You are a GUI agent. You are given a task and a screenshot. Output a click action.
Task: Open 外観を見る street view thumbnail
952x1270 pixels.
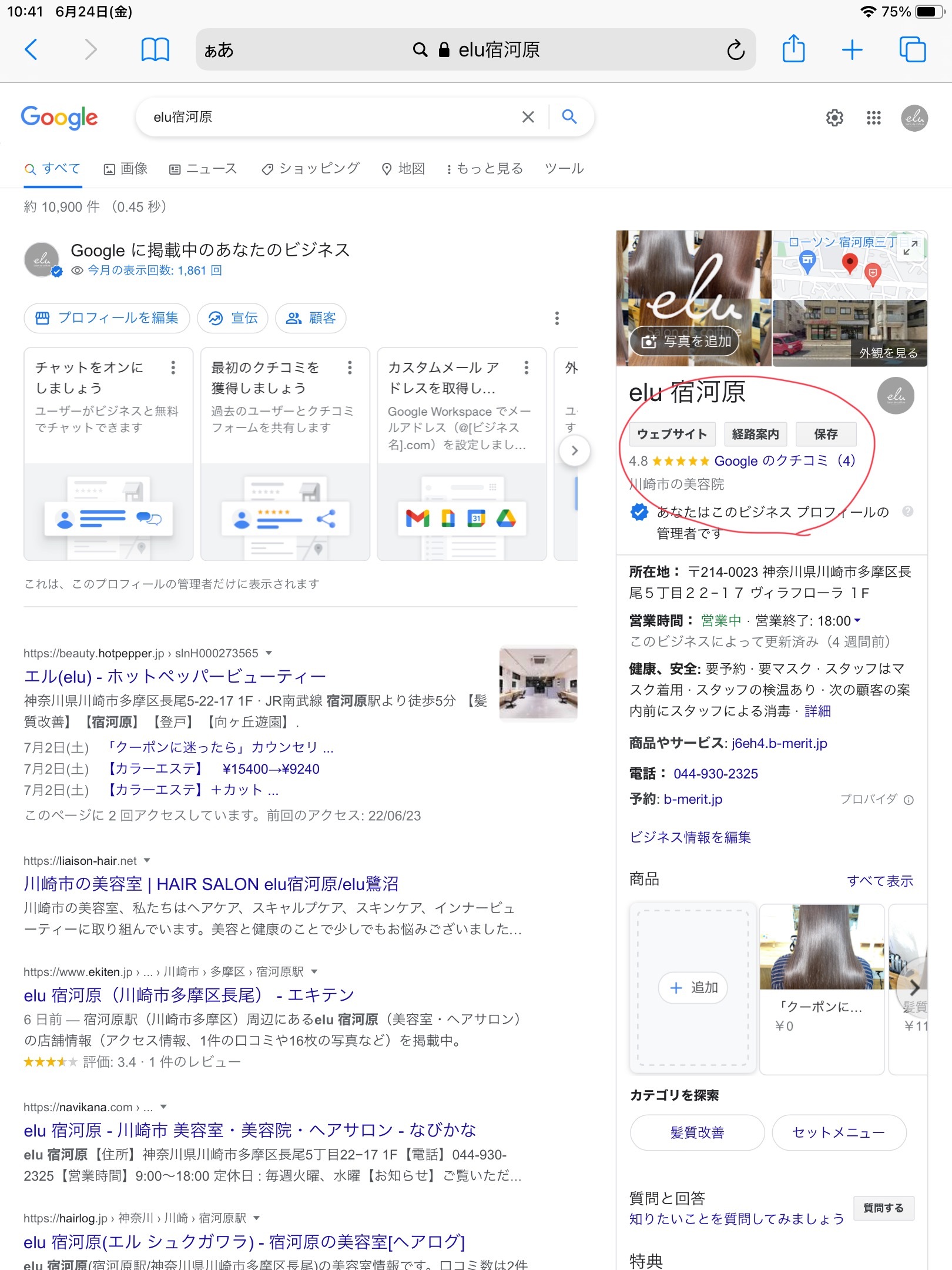click(x=850, y=333)
